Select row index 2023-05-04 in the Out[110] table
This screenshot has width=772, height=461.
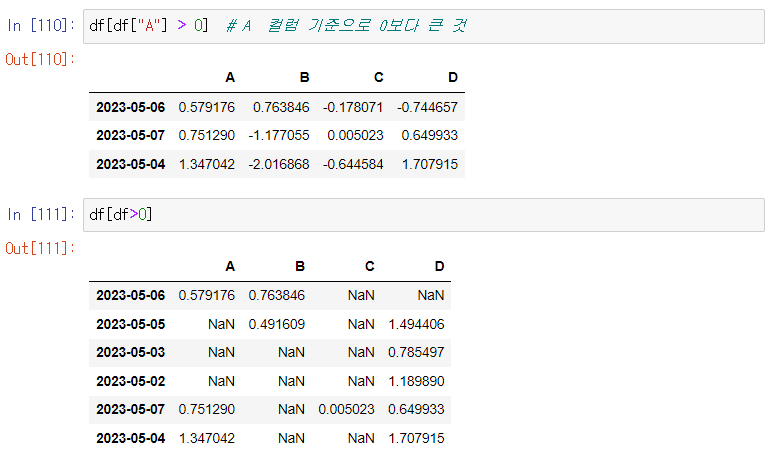(130, 165)
